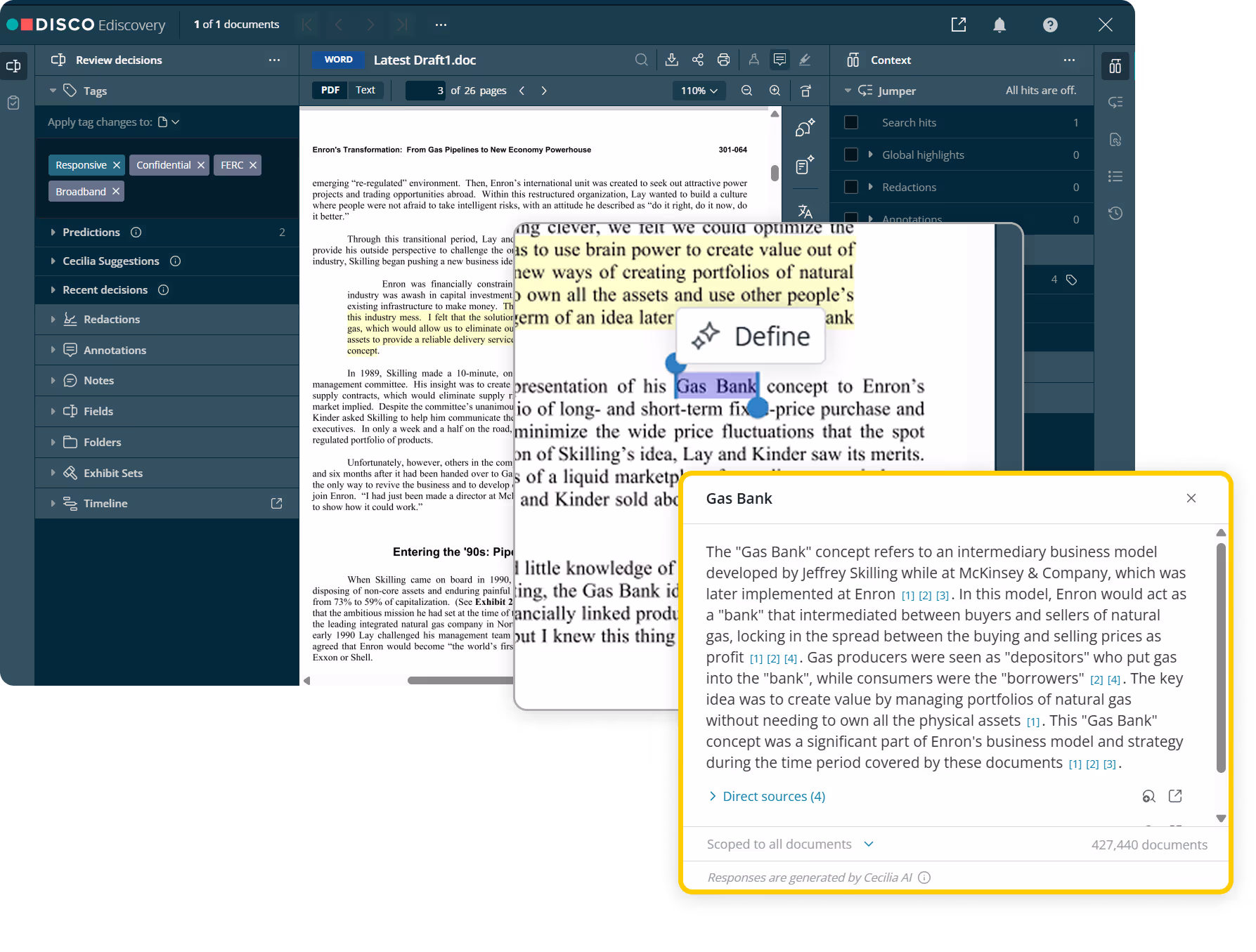Screen dimensions: 1256x952
Task: Click the document horizontal scrollbar
Action: pyautogui.click(x=460, y=680)
